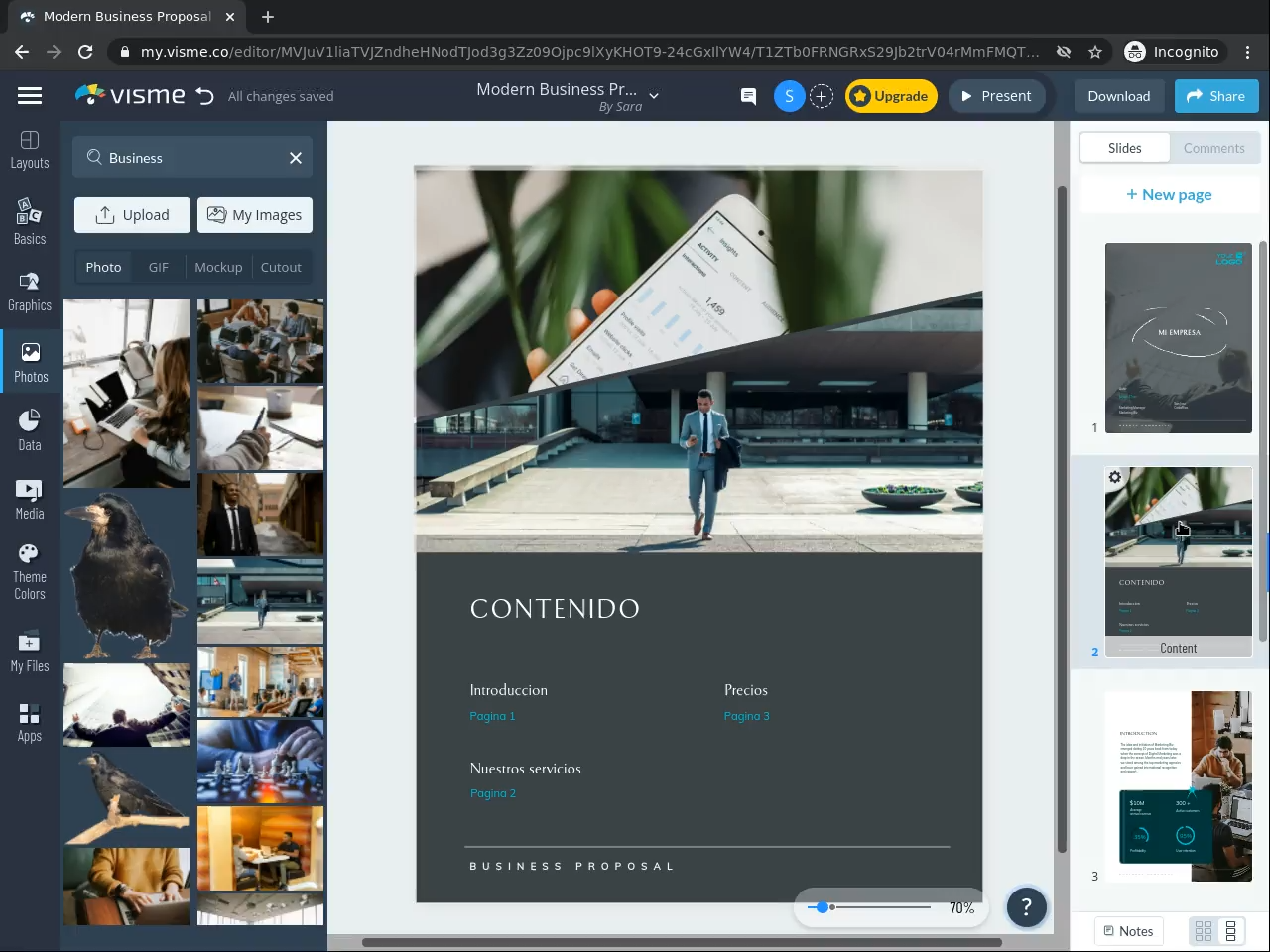Select the Mockup tab
1270x952 pixels.
click(218, 267)
